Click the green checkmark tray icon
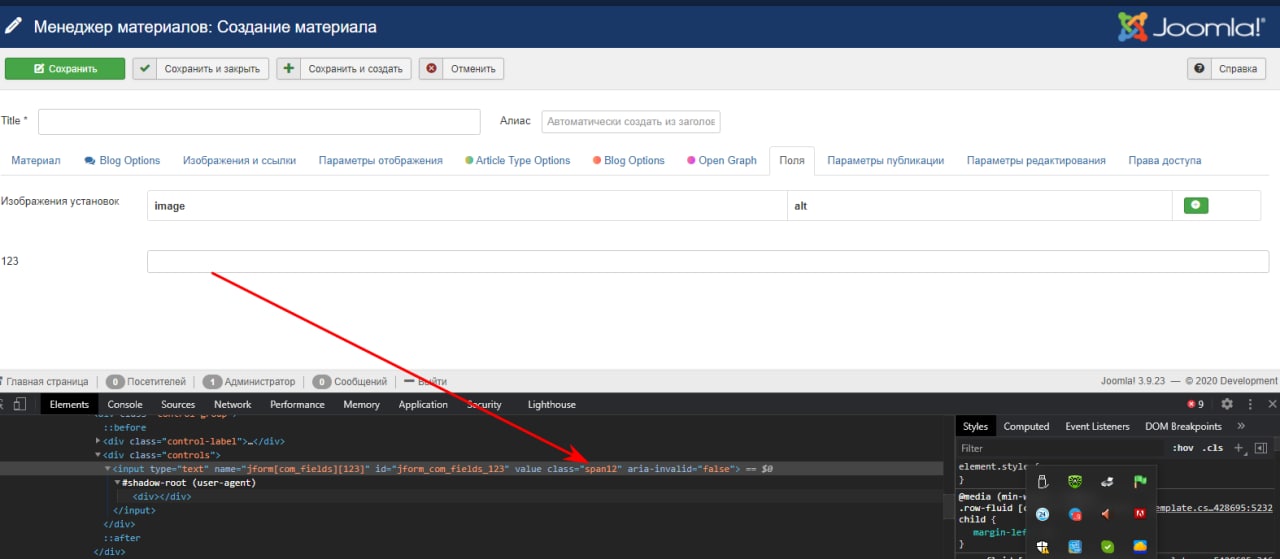This screenshot has width=1280, height=559. [1107, 547]
